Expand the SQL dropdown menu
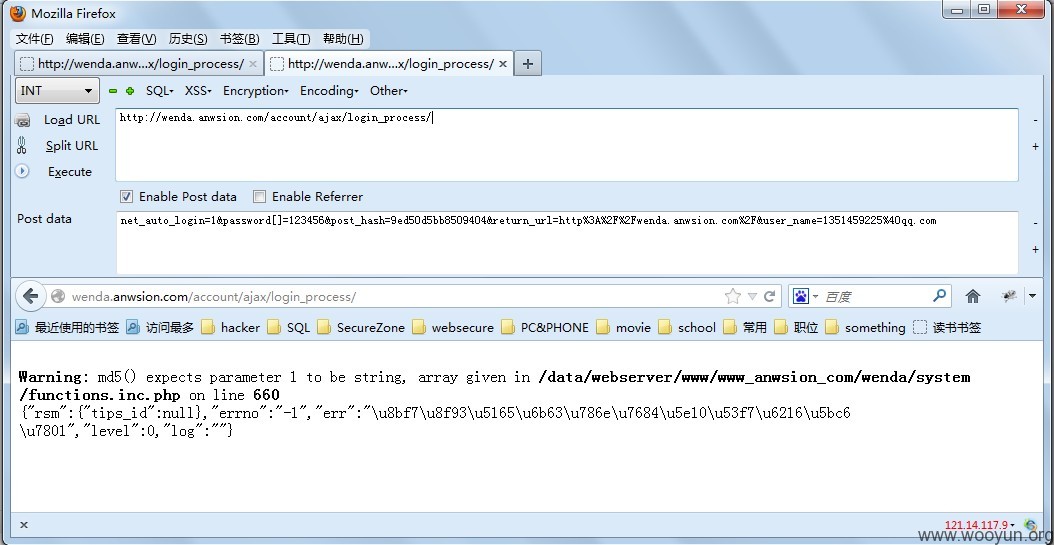Screen dimensions: 1054x545 160,91
